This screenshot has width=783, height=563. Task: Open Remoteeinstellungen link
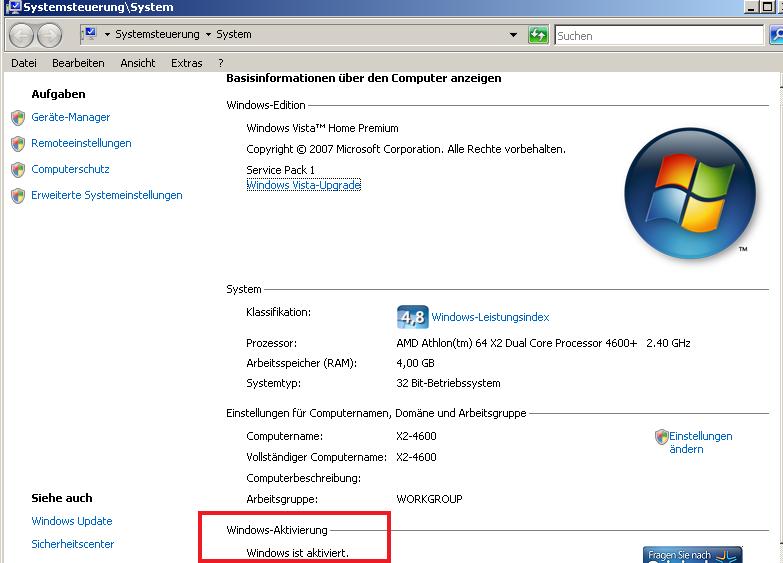pos(81,143)
